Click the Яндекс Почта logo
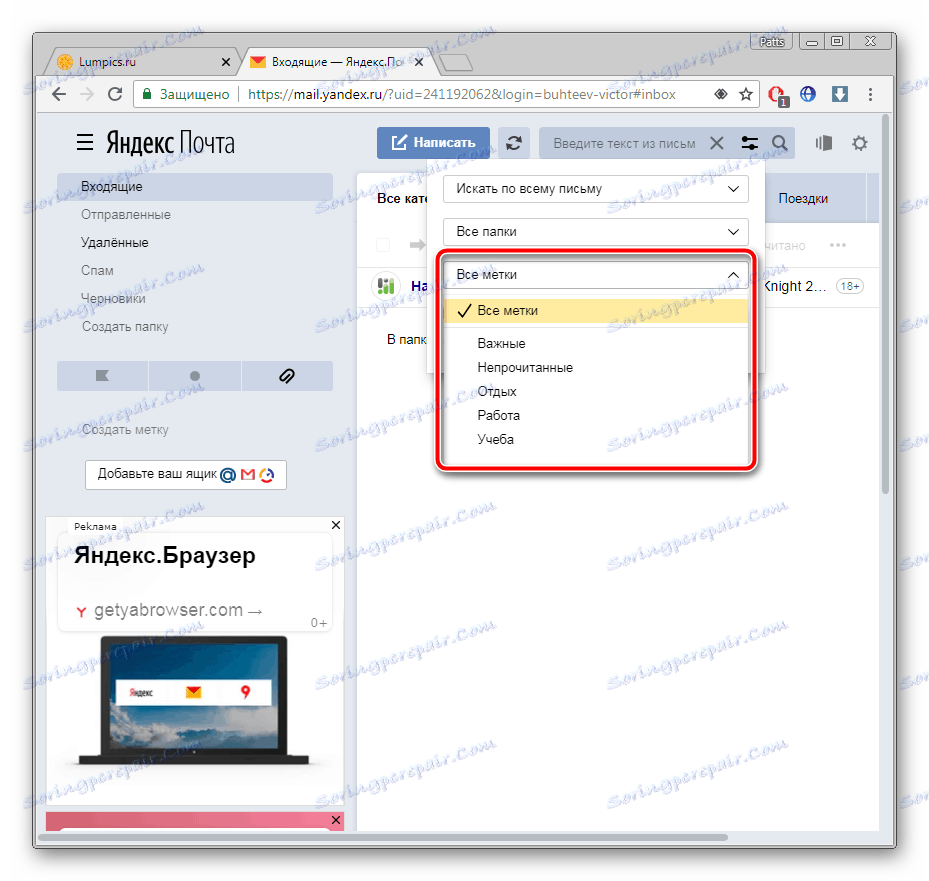This screenshot has height=881, width=929. pos(171,143)
